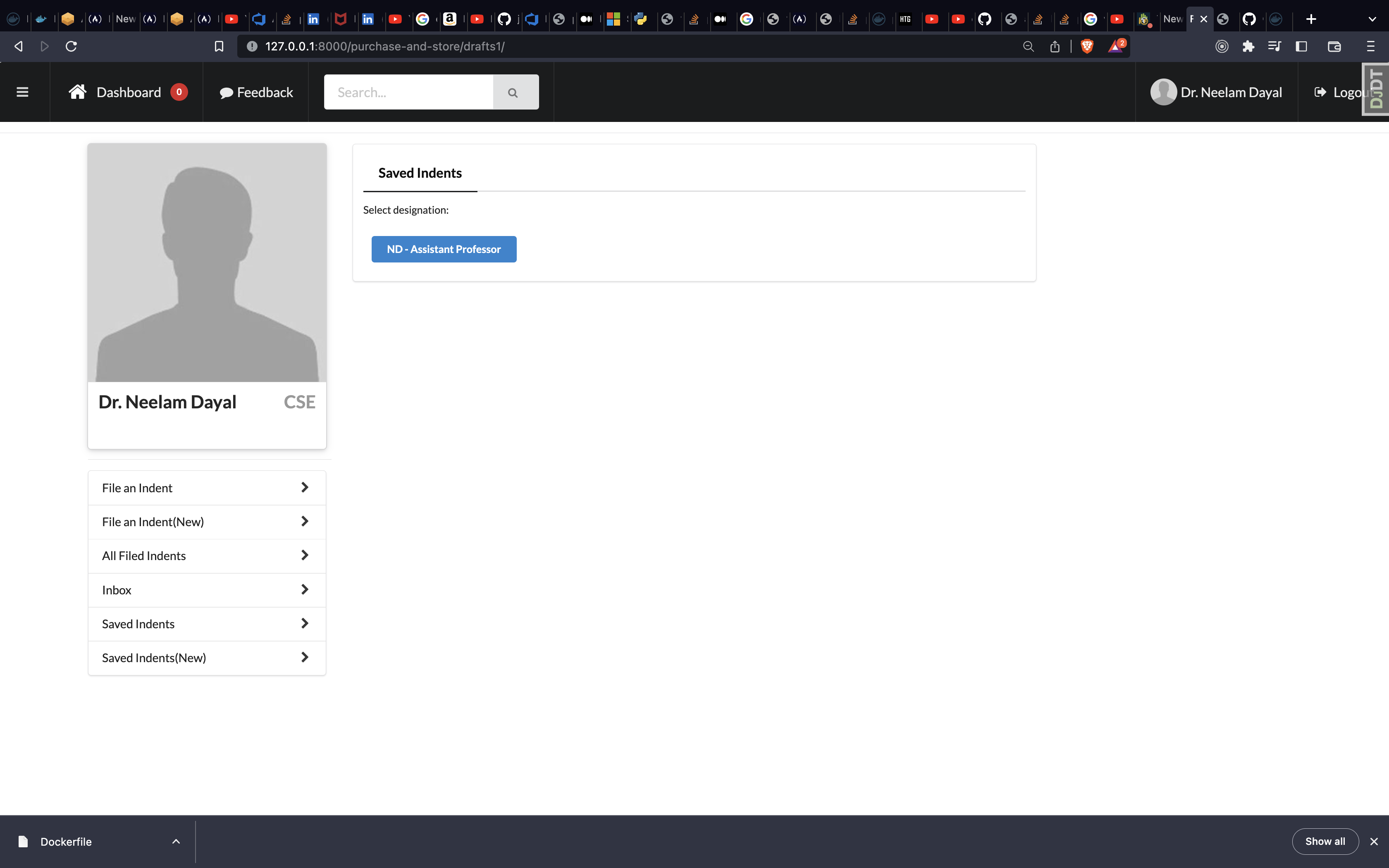Screen dimensions: 1389x868
Task: Open the Brave wallet icon
Action: 1334,46
